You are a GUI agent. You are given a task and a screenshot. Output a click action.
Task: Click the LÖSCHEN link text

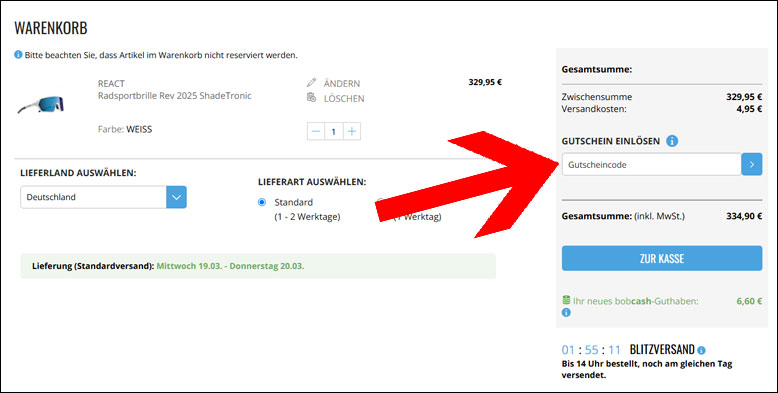344,98
